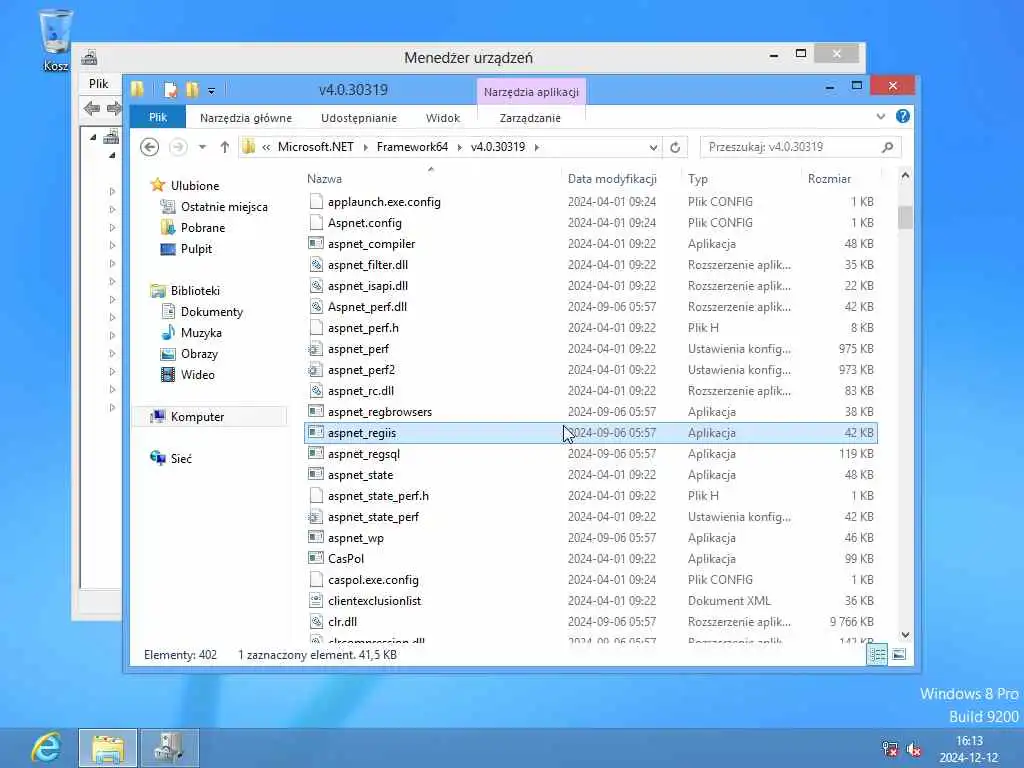Click the search magnifier icon

click(x=887, y=147)
